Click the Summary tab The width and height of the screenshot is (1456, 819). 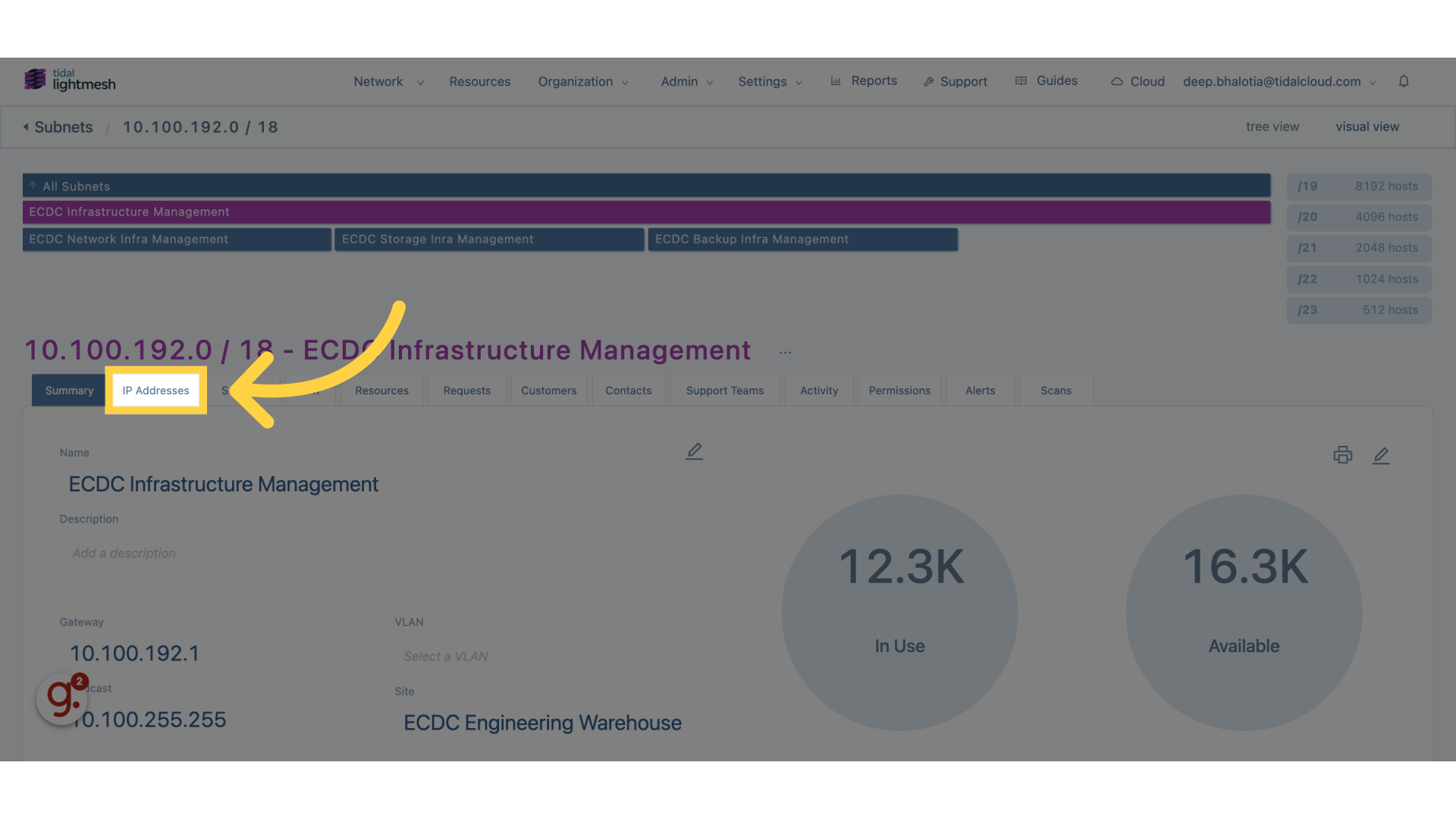tap(69, 390)
